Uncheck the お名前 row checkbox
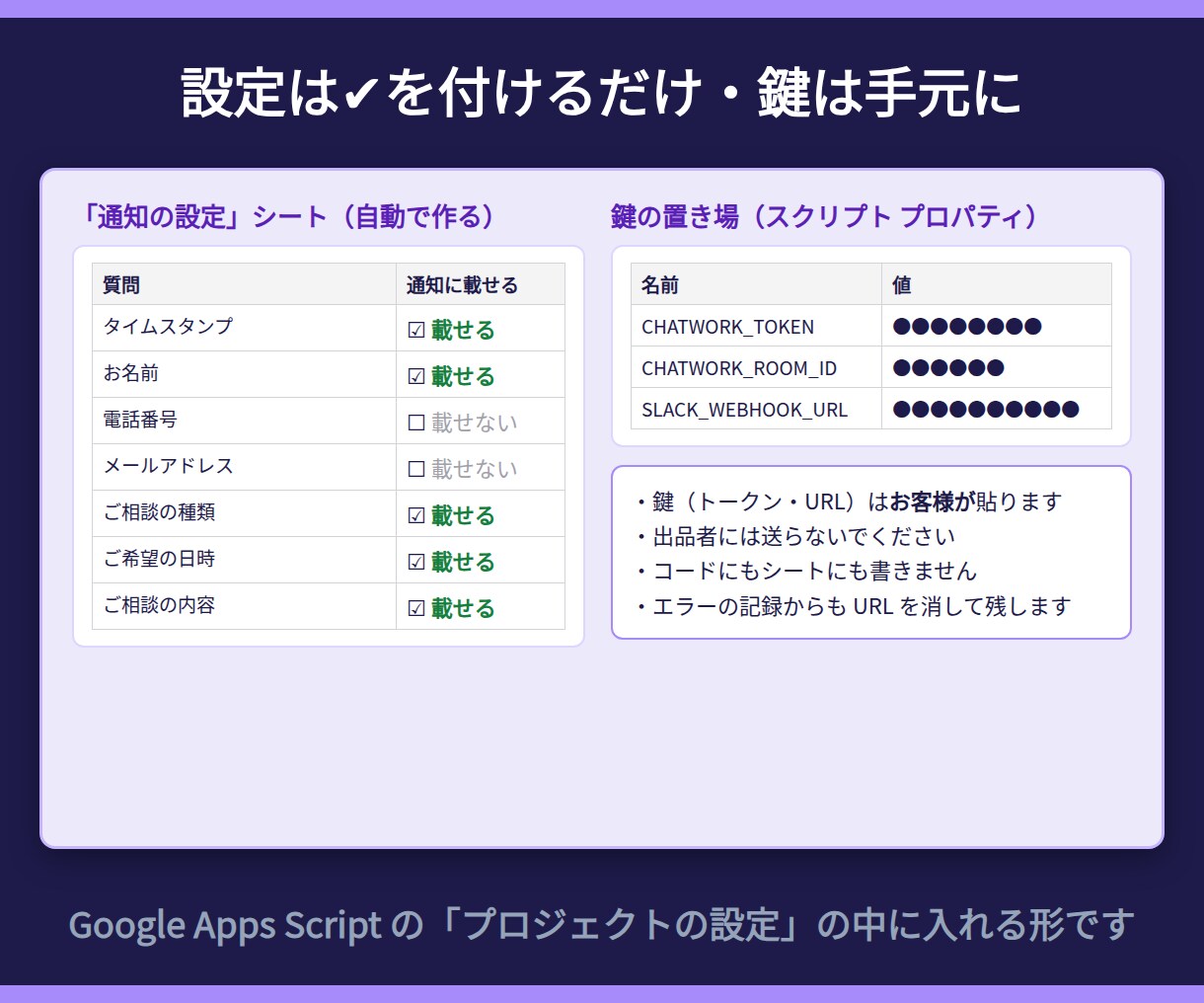This screenshot has width=1204, height=1003. (x=416, y=376)
